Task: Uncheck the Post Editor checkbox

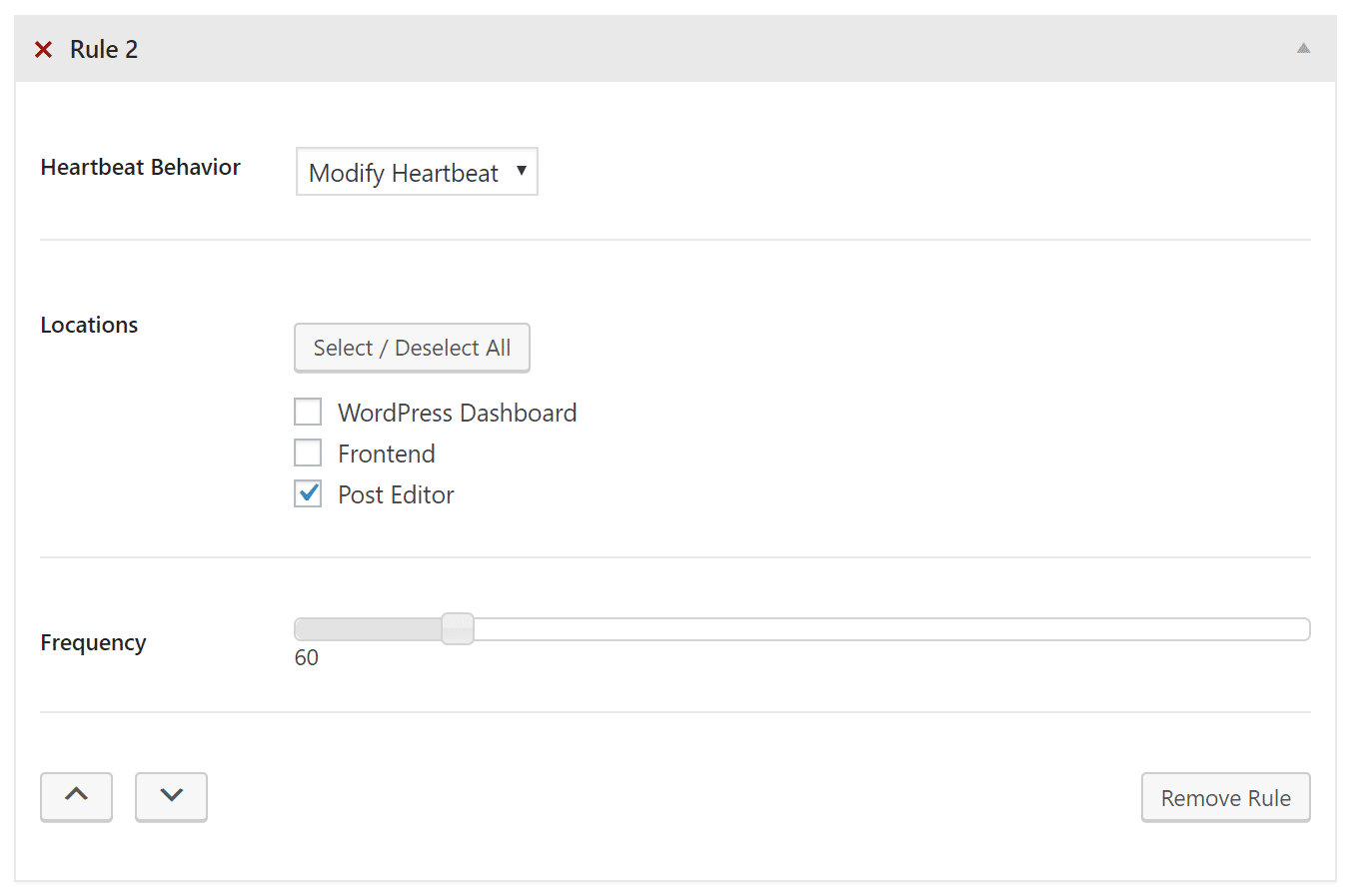Action: coord(308,493)
